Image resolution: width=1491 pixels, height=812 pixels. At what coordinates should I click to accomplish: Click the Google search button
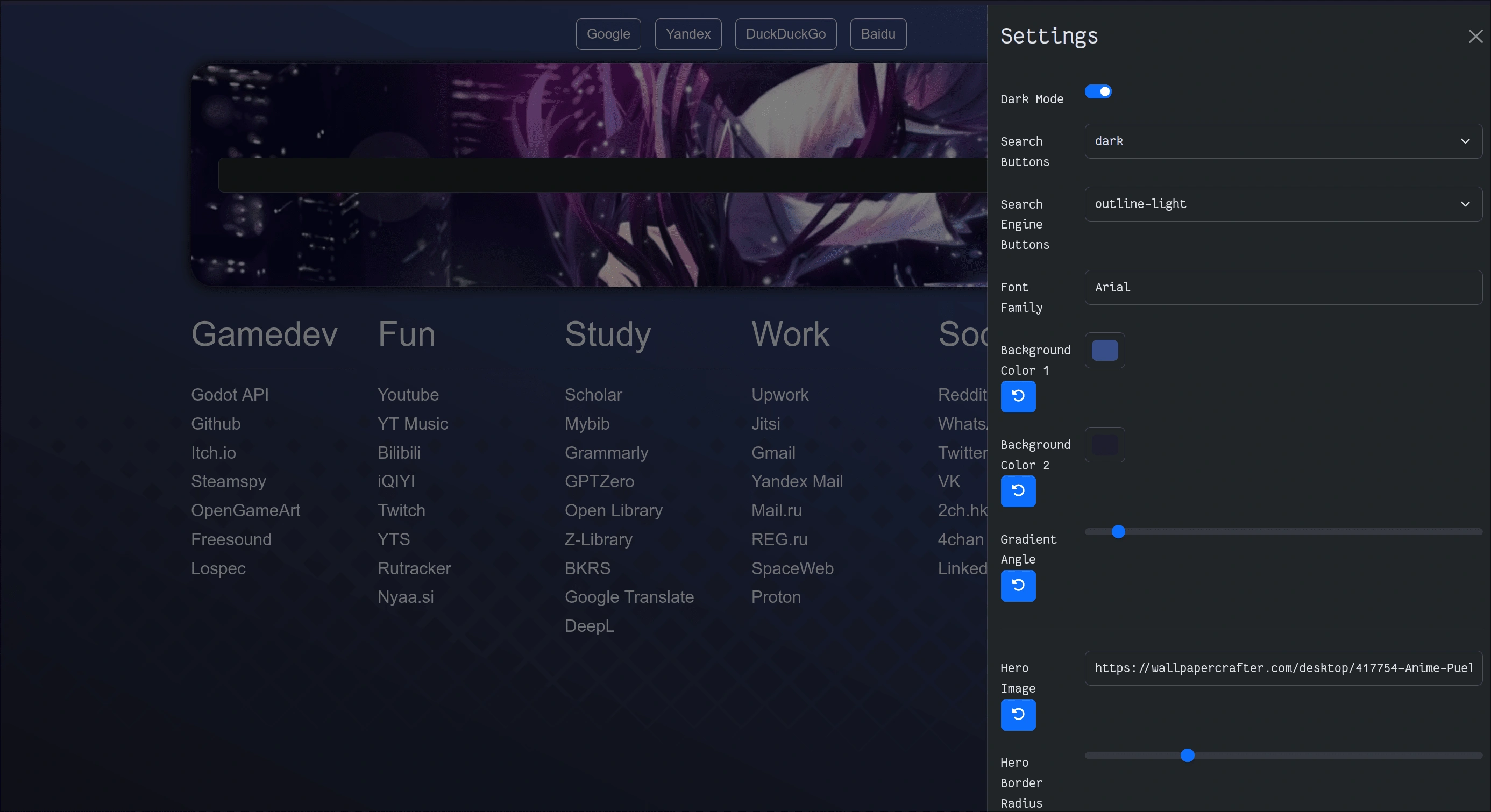point(608,33)
